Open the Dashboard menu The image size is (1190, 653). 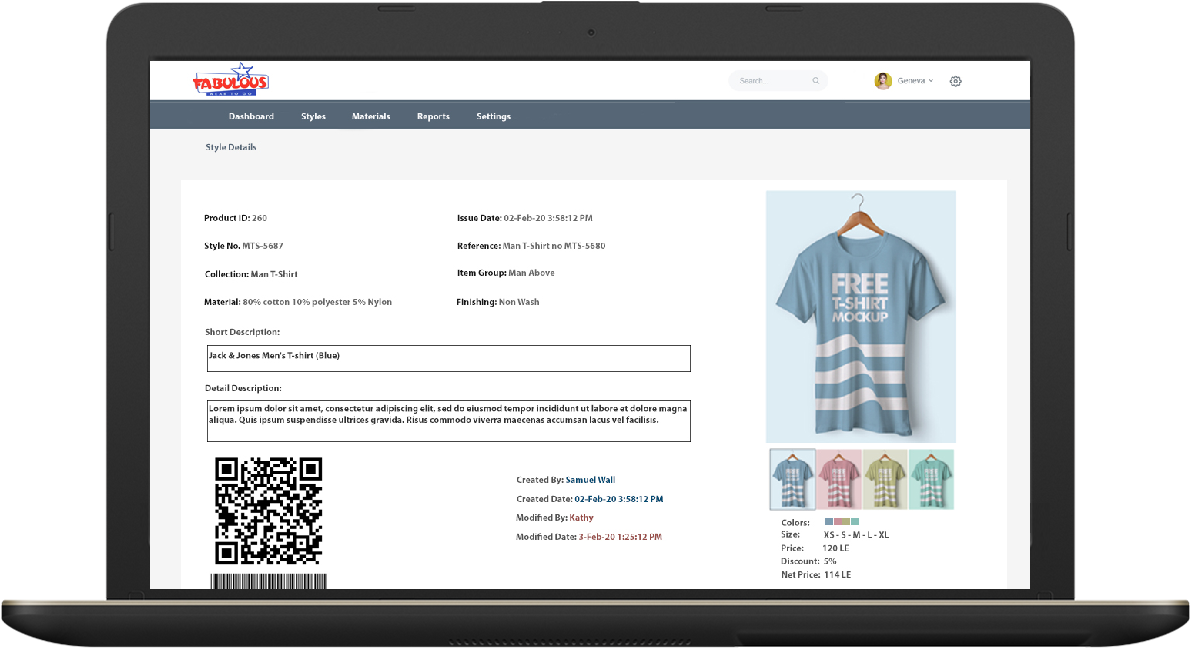pyautogui.click(x=251, y=117)
